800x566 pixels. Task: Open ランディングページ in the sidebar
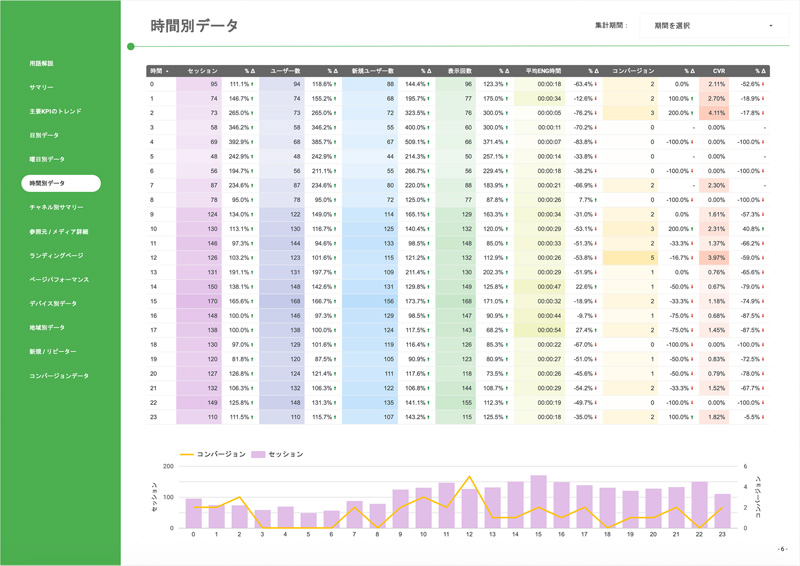(x=57, y=256)
